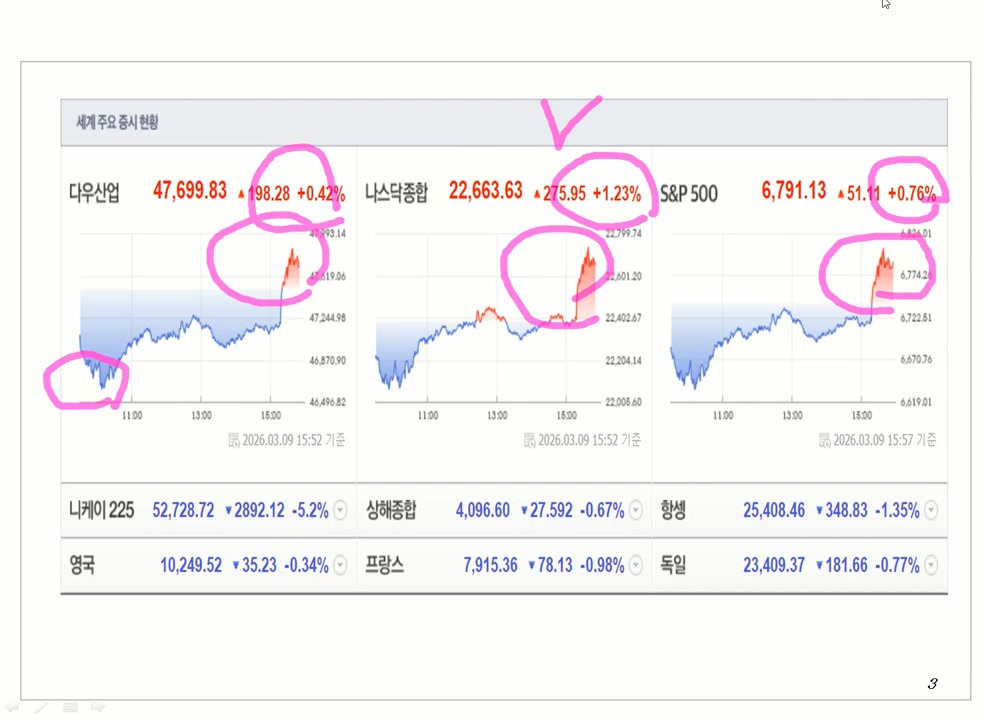This screenshot has width=986, height=720.
Task: Open the 항셍 index name
Action: (673, 510)
